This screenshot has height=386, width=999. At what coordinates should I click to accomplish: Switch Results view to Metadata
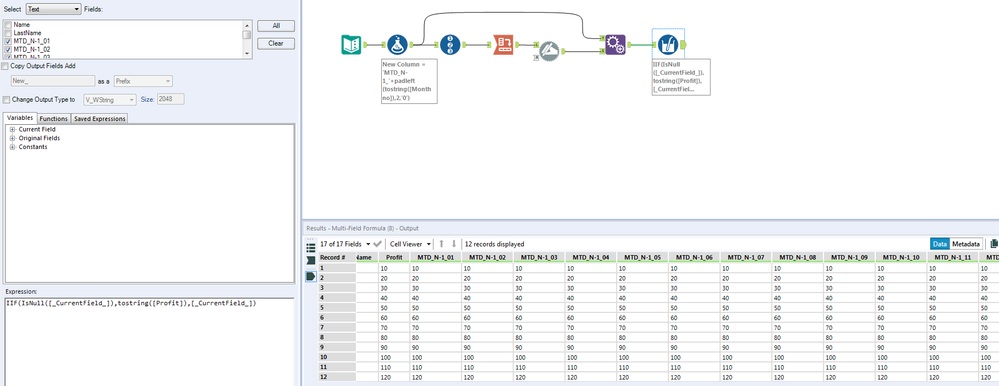tap(966, 244)
